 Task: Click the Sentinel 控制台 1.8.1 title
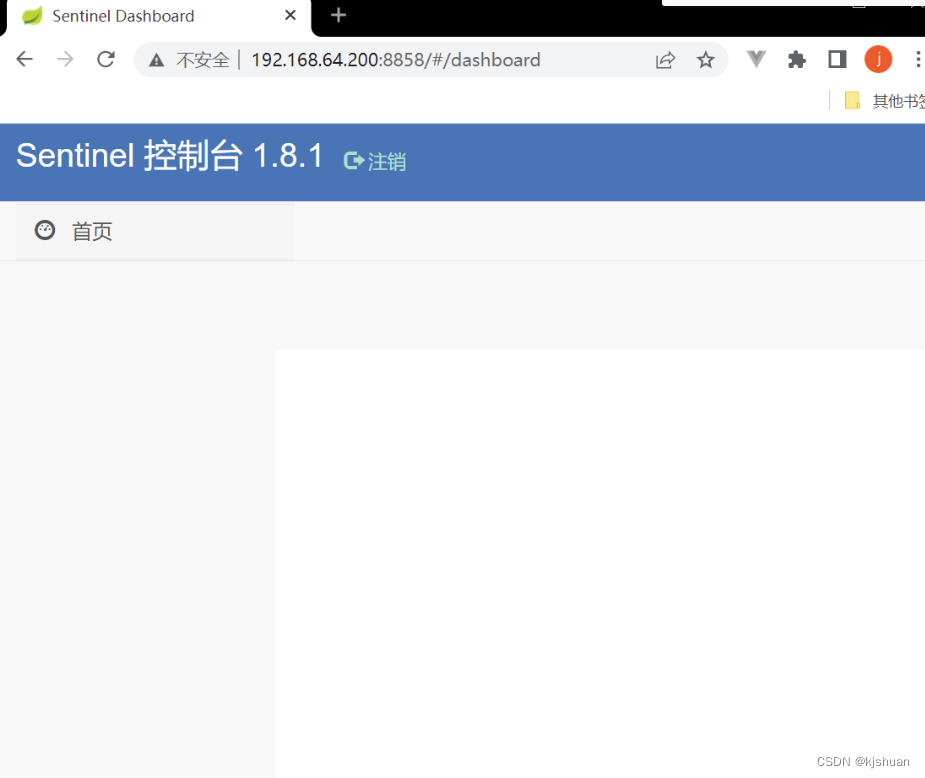coord(170,156)
